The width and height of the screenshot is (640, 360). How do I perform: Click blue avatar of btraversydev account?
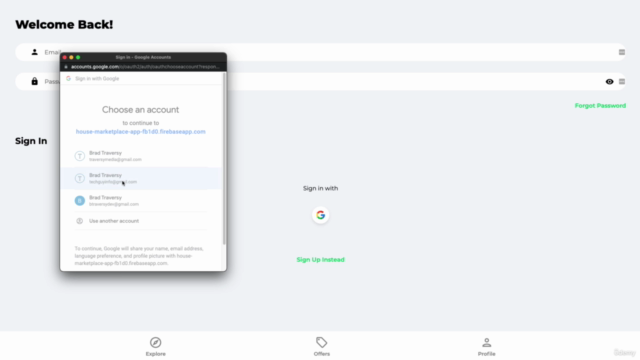pyautogui.click(x=80, y=200)
